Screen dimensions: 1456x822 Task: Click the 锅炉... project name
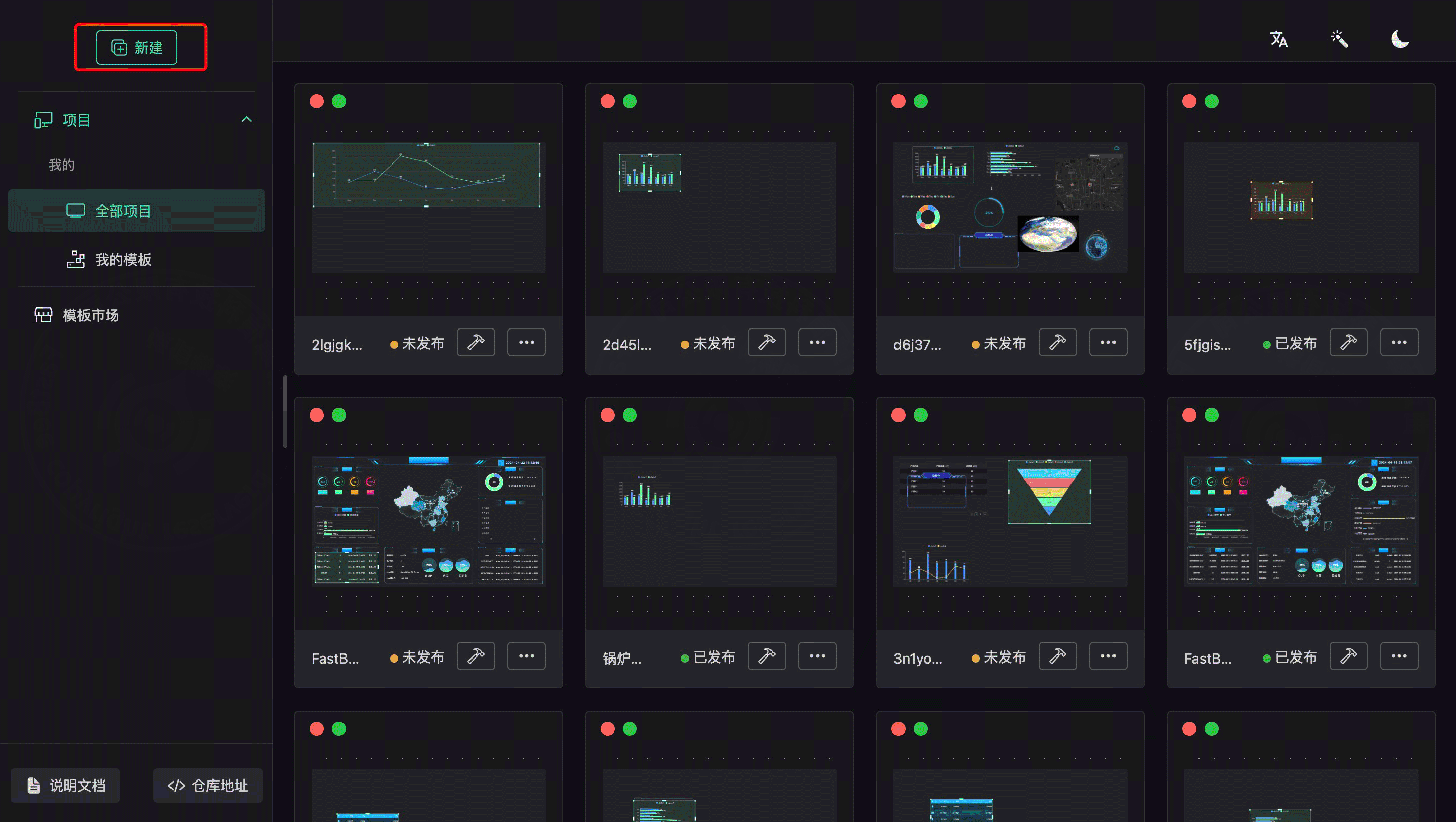pos(622,658)
